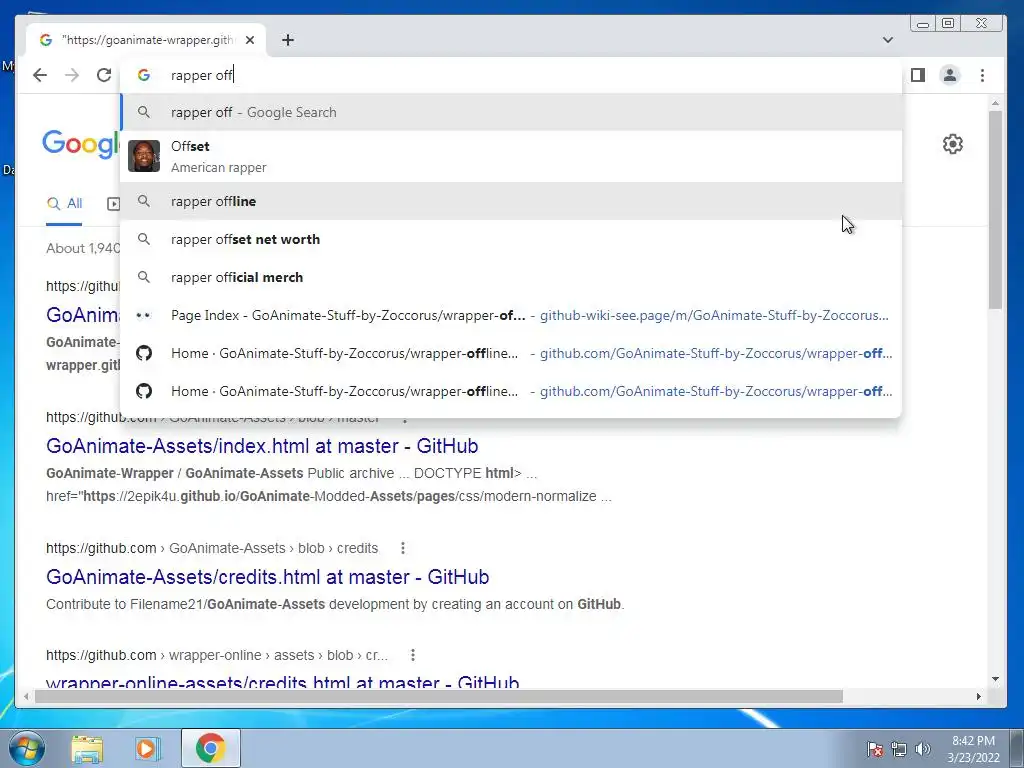Click the page scroll down arrow
The image size is (1024, 768).
point(995,679)
